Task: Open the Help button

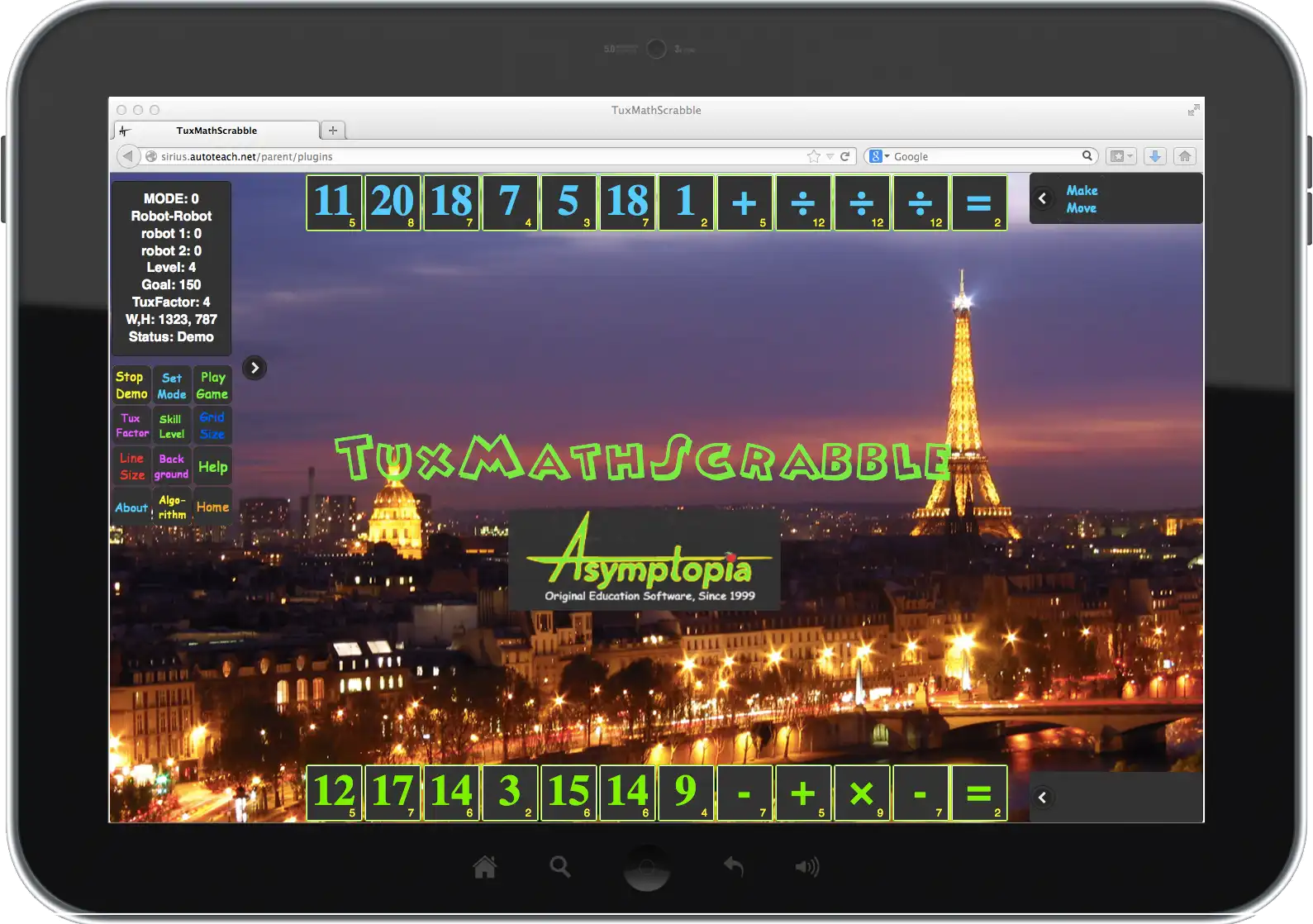Action: point(212,466)
